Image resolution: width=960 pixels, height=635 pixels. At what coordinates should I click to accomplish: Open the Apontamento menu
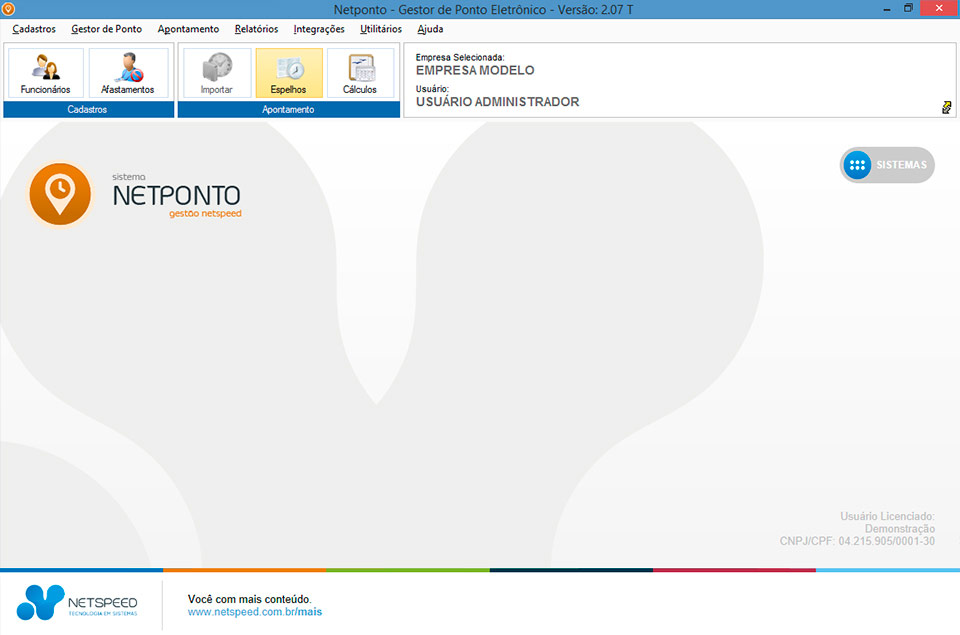pos(189,29)
